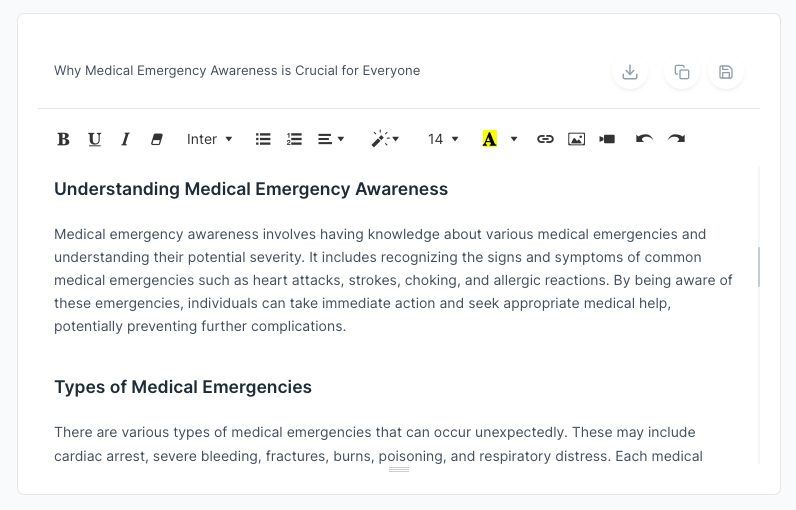This screenshot has width=796, height=510.
Task: Redo the last edit
Action: [676, 139]
